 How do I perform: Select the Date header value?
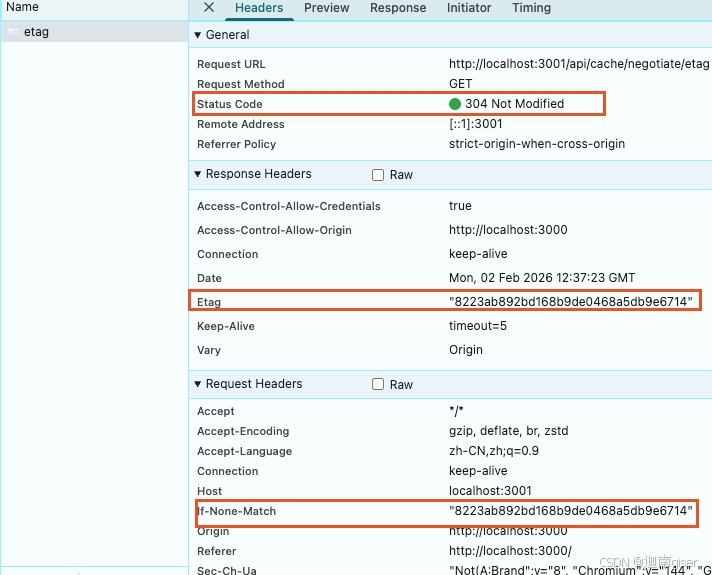(x=542, y=278)
